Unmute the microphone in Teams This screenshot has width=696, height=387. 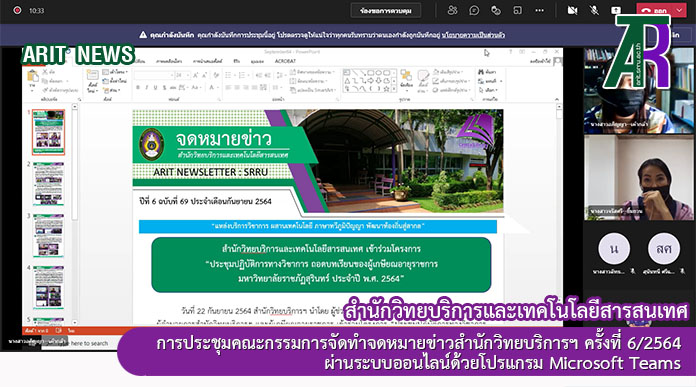pyautogui.click(x=594, y=11)
